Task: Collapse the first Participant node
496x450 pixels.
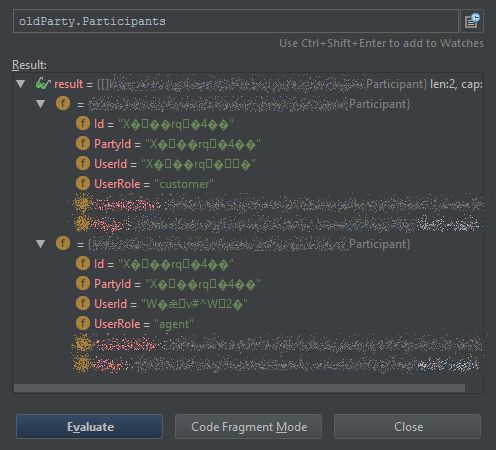Action: (41, 104)
